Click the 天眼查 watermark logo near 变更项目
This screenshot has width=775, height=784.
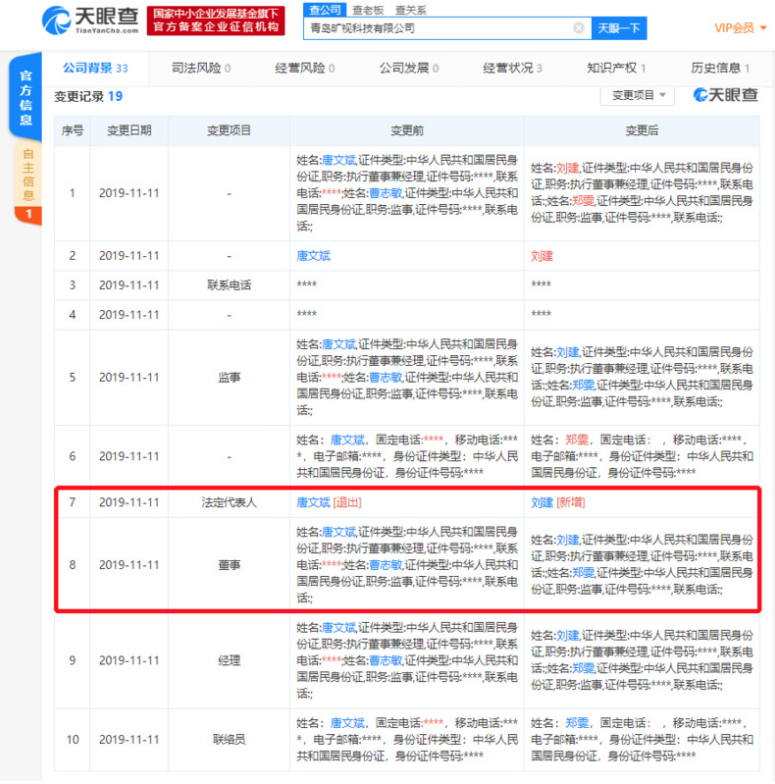click(x=726, y=94)
